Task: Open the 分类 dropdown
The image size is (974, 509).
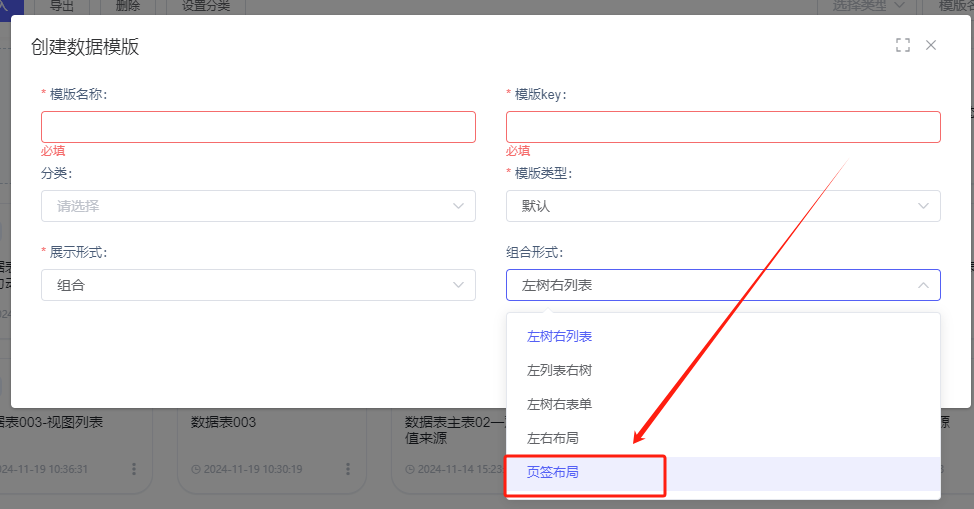Action: (x=258, y=206)
